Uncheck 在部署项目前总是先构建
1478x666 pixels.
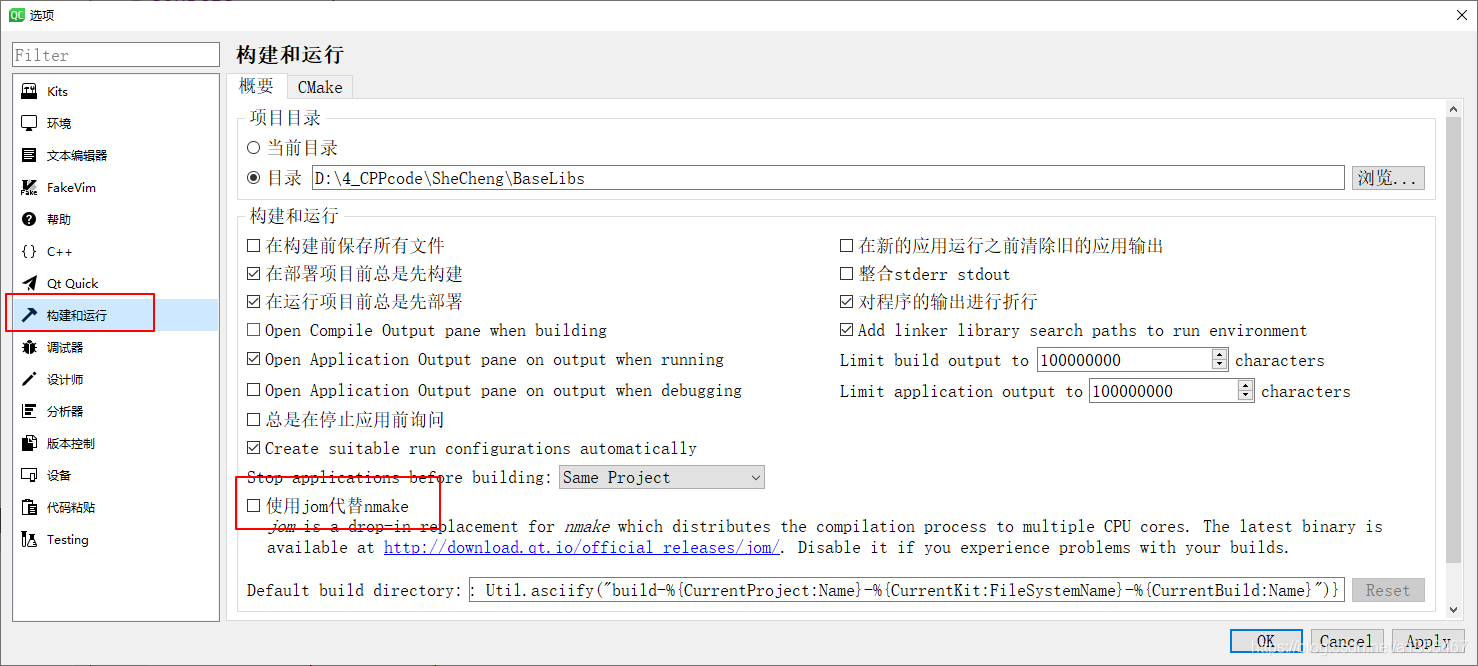[x=253, y=272]
